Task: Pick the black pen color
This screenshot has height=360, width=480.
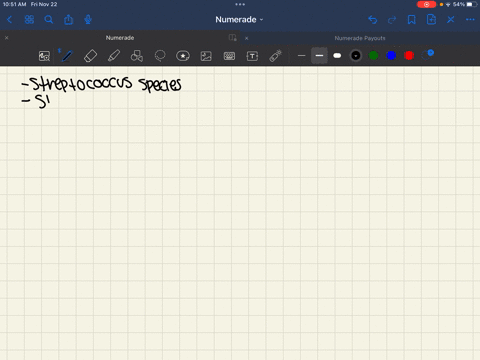Action: coord(356,56)
